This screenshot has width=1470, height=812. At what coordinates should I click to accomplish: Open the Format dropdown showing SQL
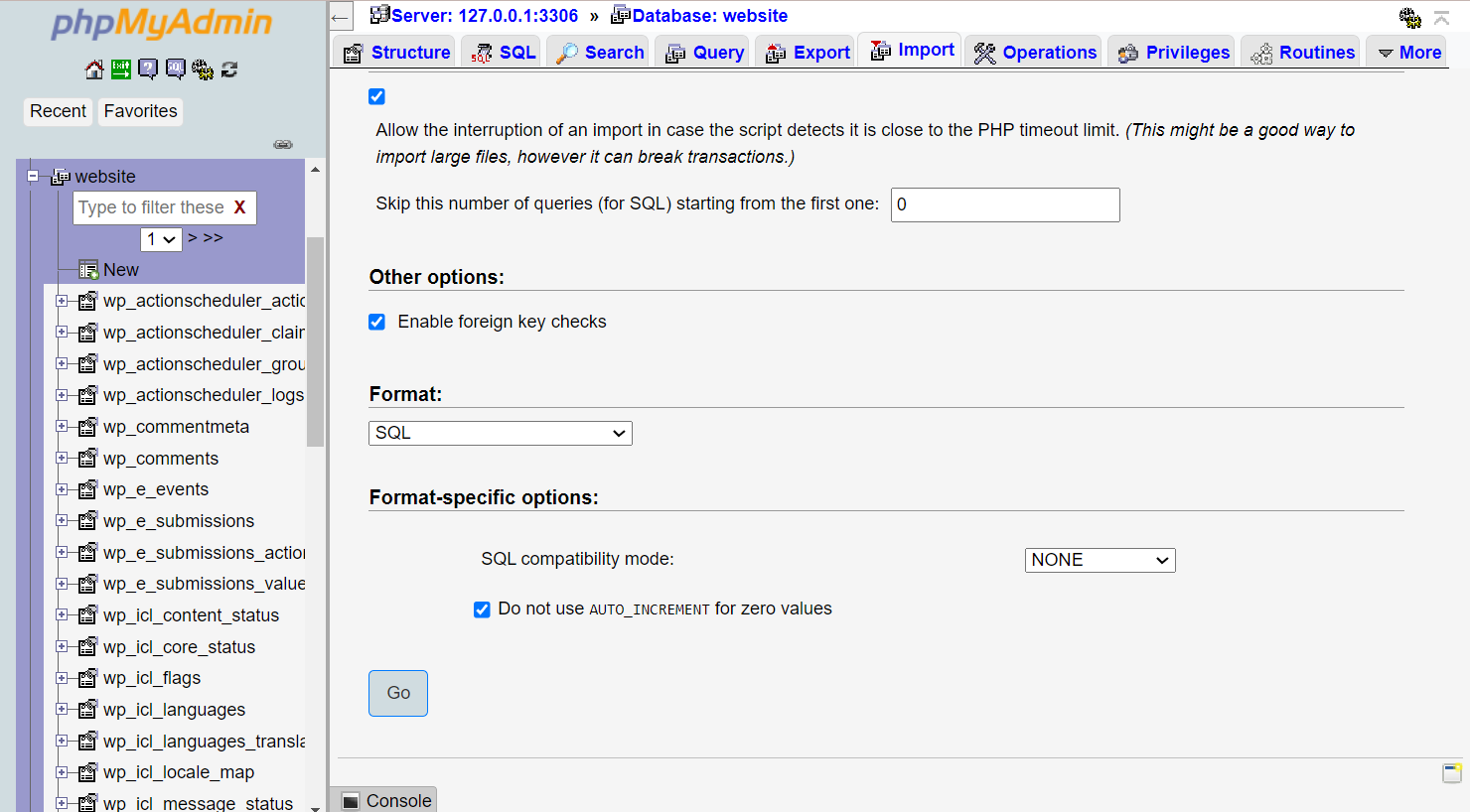(x=500, y=433)
